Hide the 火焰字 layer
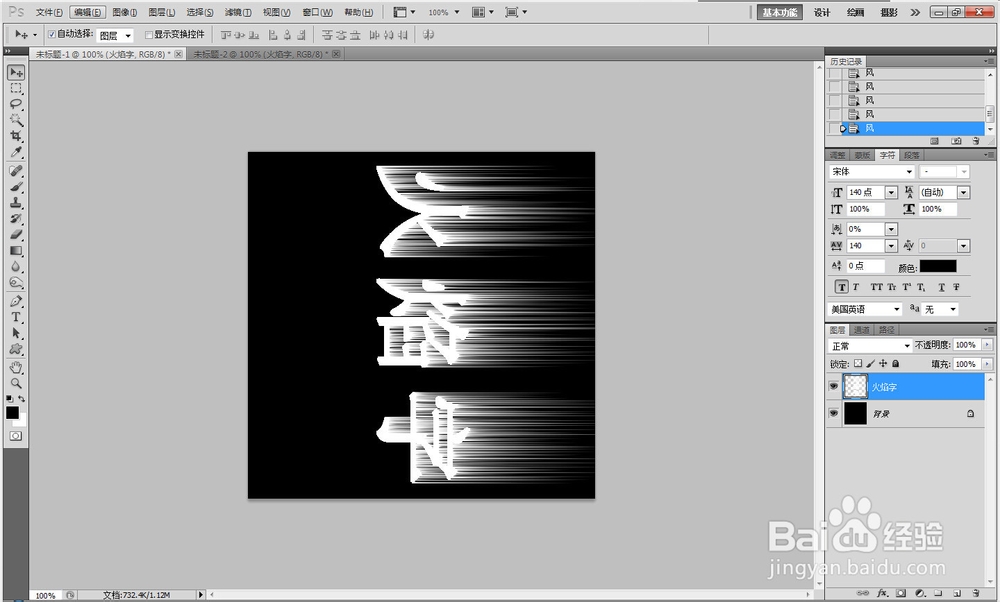The height and width of the screenshot is (602, 1000). click(x=834, y=386)
